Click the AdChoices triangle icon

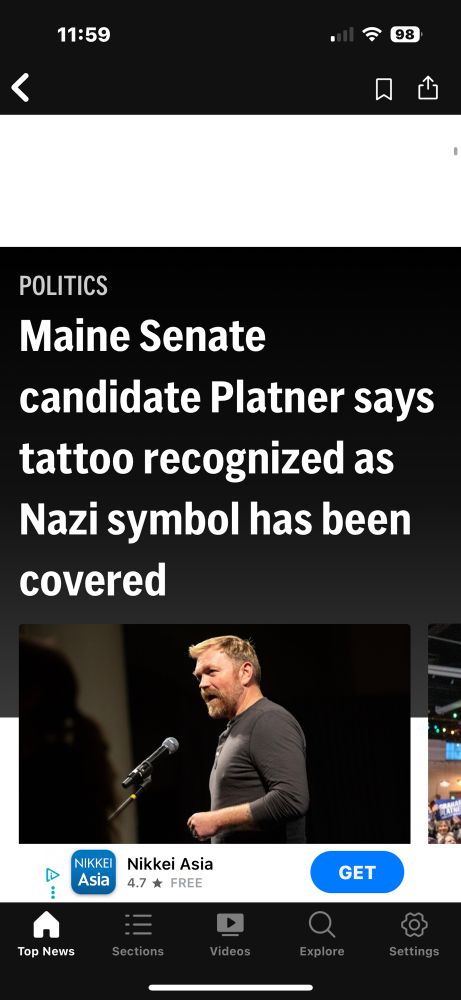[x=52, y=875]
